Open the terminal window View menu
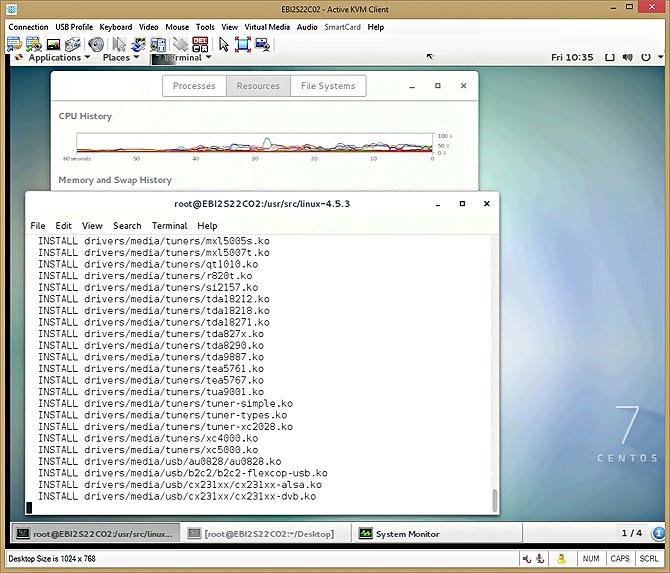The height and width of the screenshot is (573, 670). pyautogui.click(x=92, y=226)
